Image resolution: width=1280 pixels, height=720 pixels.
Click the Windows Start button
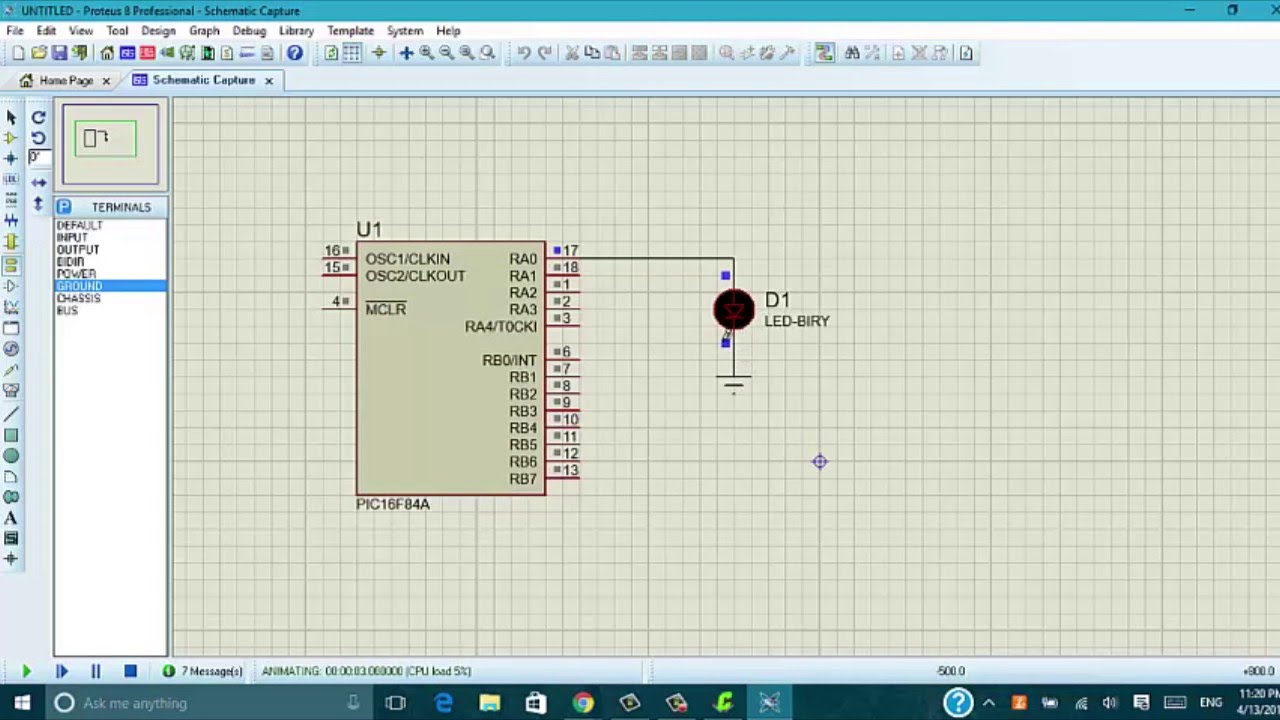[21, 703]
